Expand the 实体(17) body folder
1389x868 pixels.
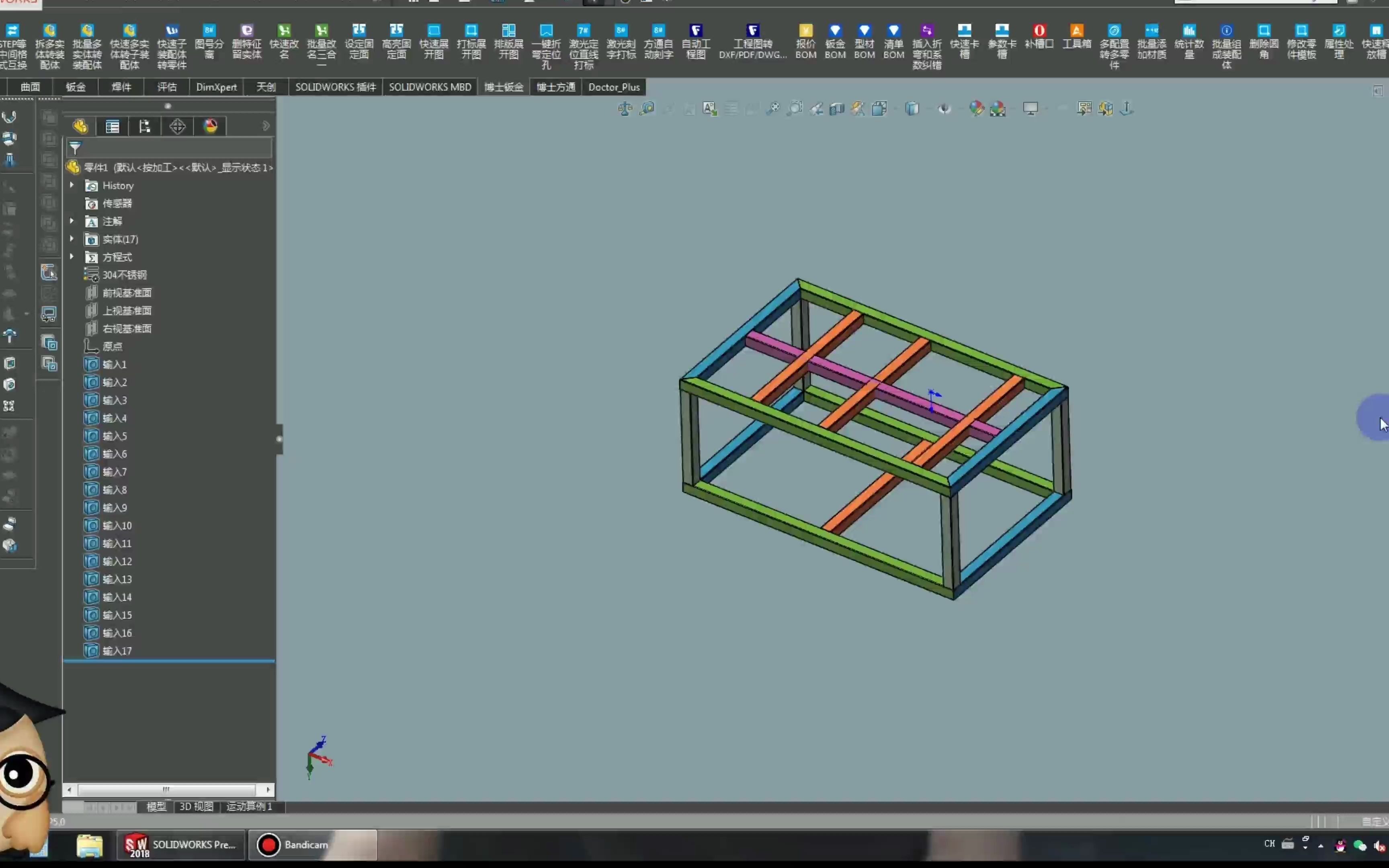72,239
